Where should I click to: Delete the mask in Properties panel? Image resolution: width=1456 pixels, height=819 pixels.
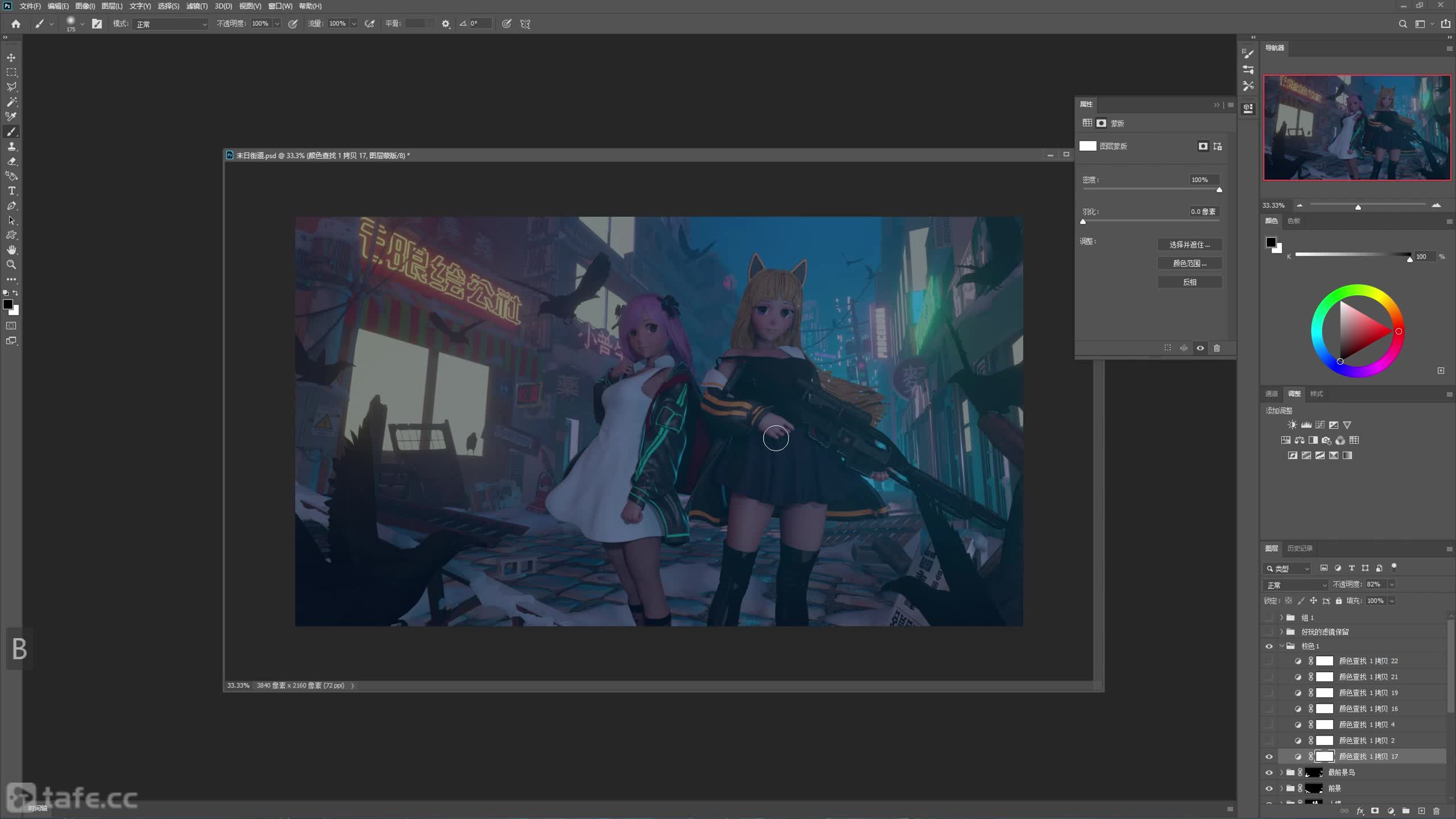point(1217,348)
